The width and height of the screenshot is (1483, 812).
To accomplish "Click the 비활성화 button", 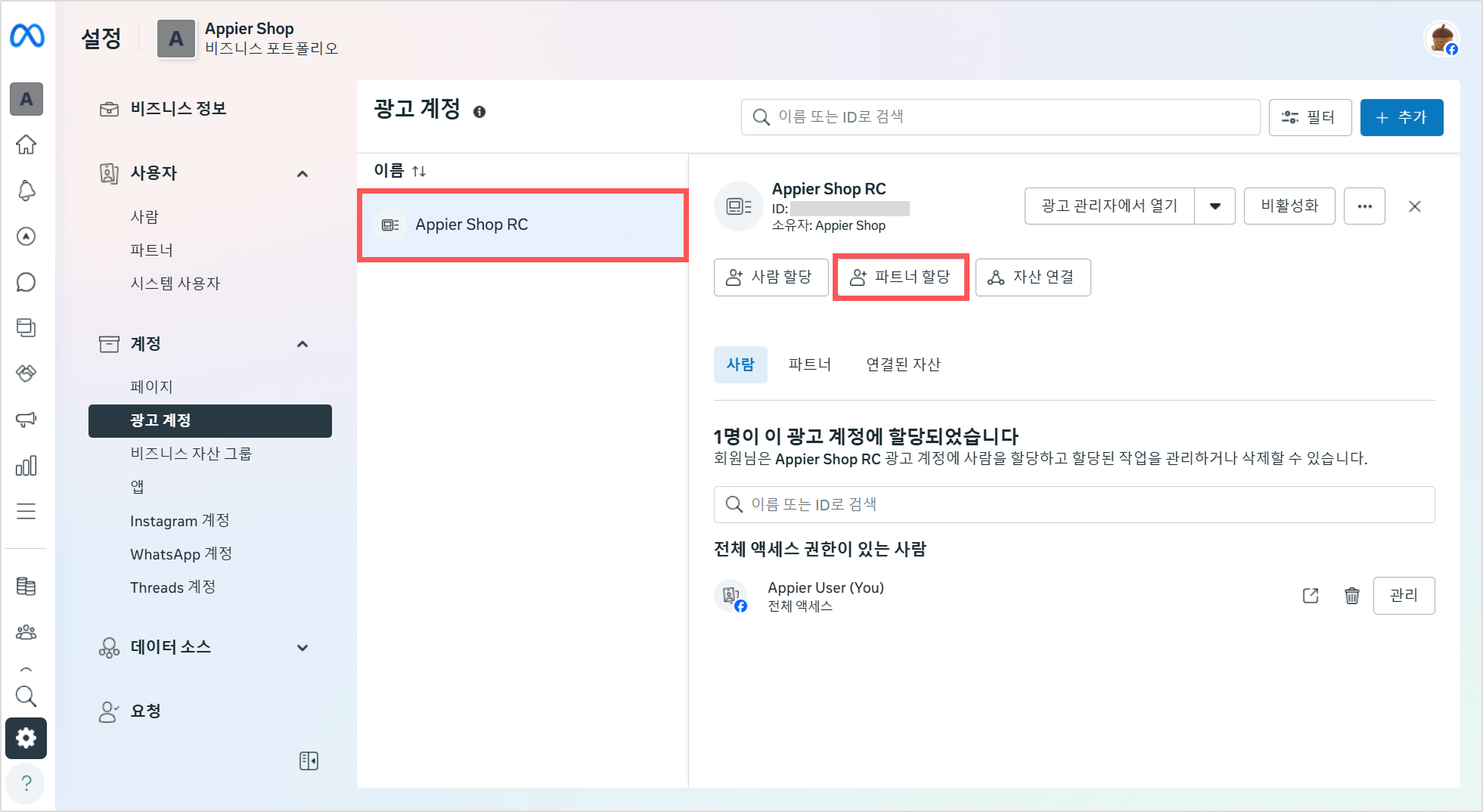I will (x=1289, y=206).
